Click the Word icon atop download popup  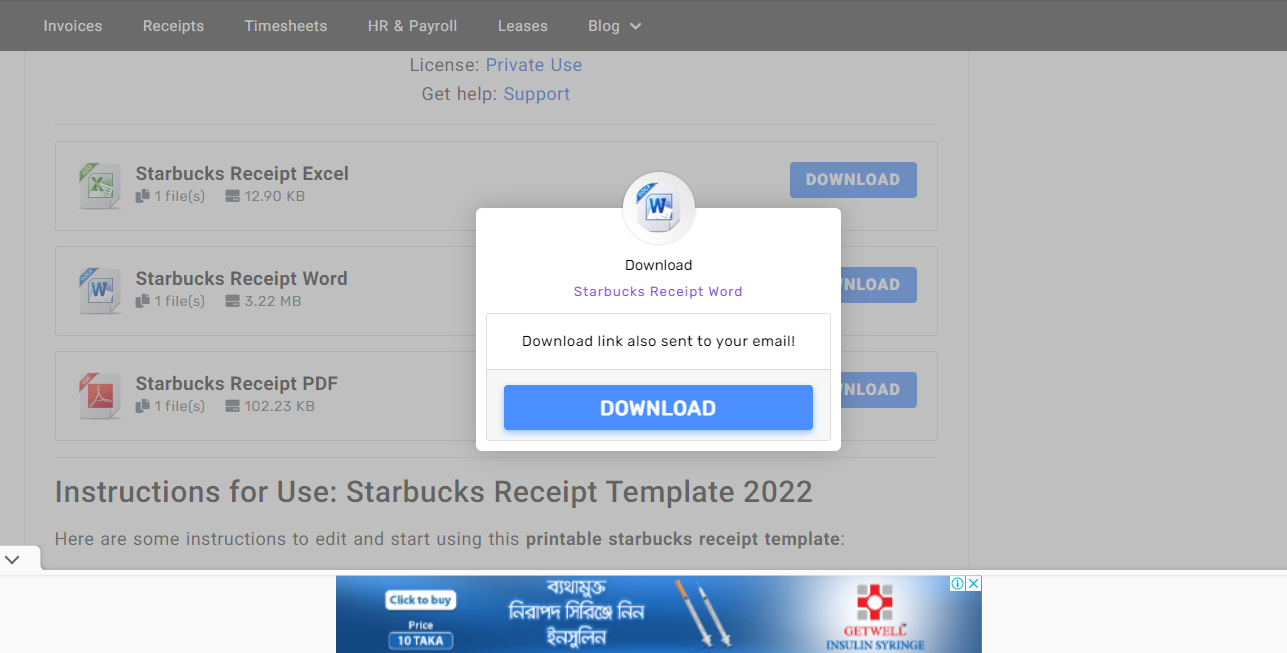point(659,208)
